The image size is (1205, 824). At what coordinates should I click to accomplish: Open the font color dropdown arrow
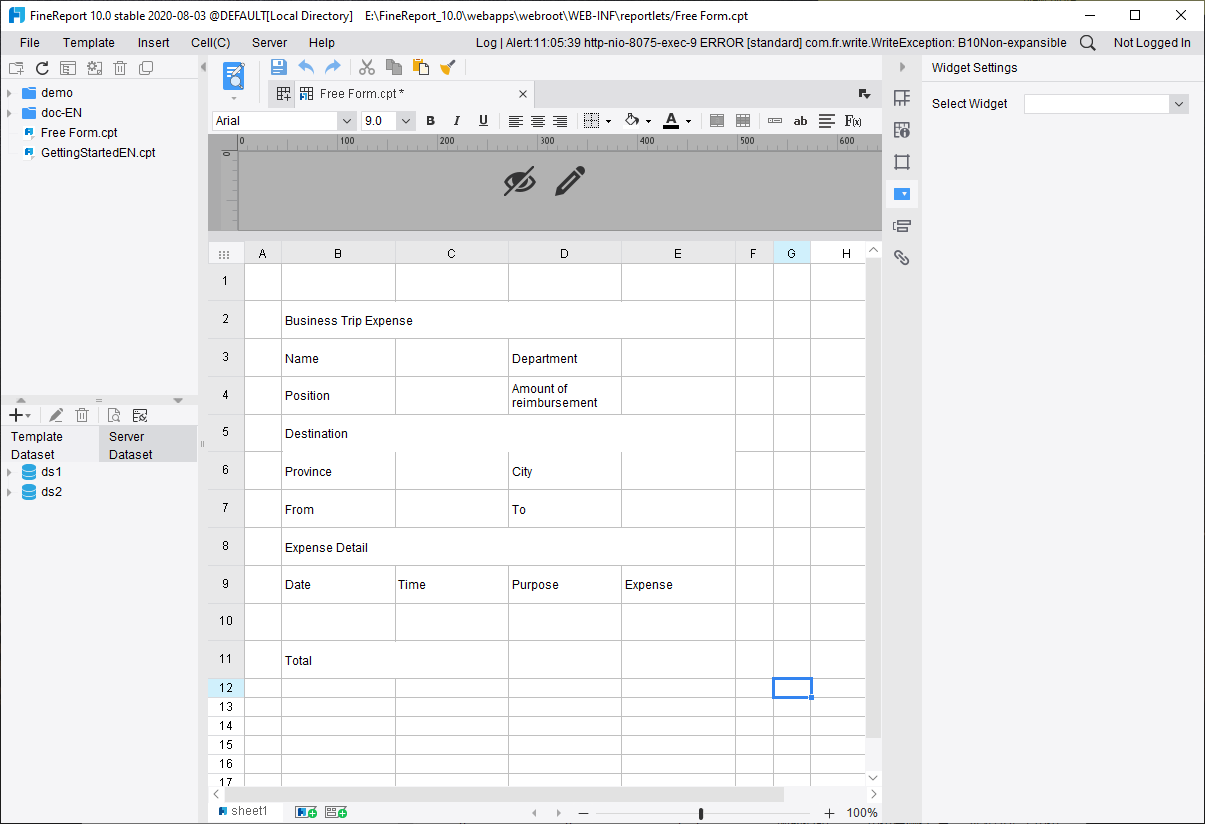[x=689, y=122]
